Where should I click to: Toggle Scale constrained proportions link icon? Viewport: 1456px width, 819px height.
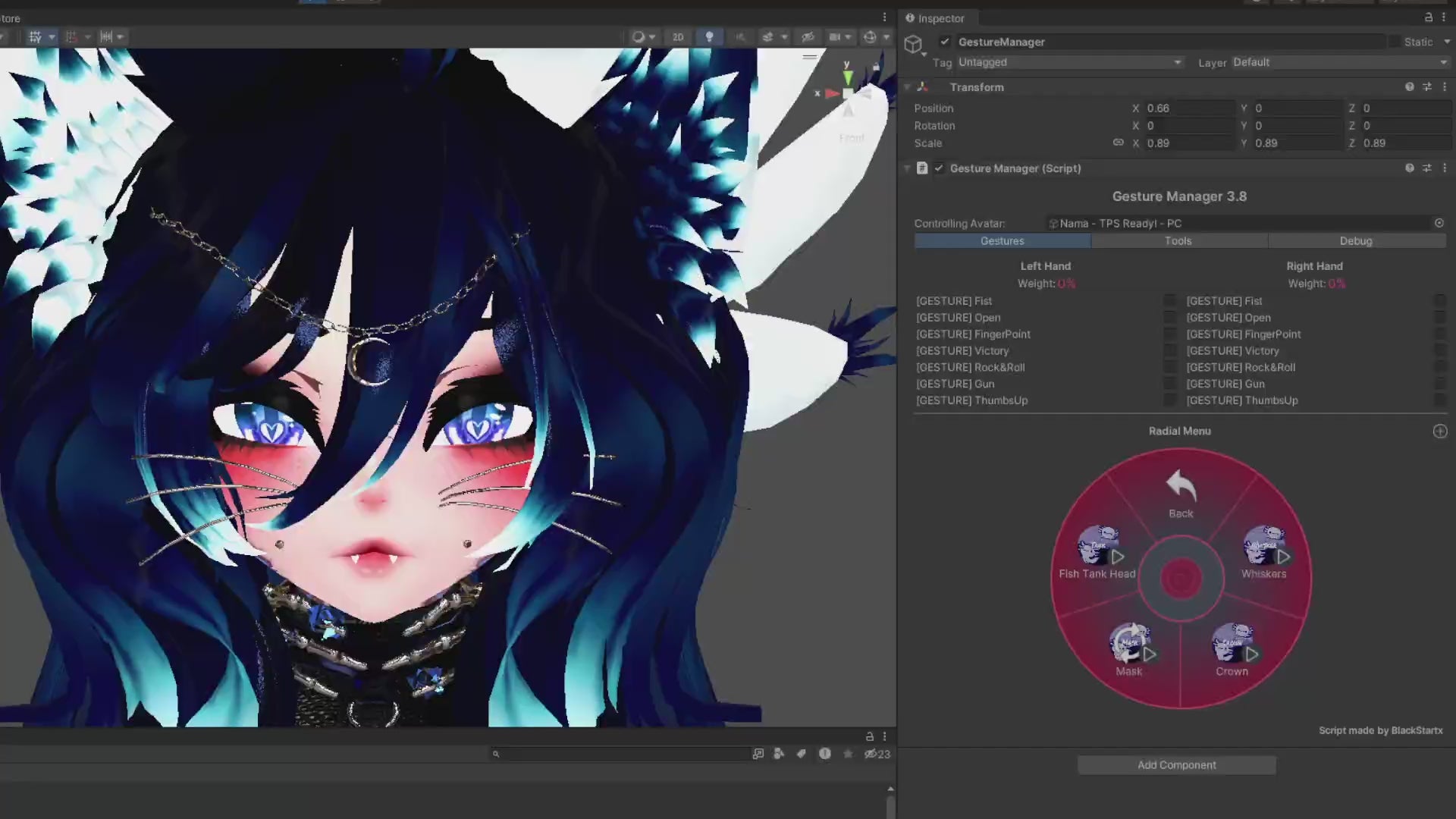1118,143
